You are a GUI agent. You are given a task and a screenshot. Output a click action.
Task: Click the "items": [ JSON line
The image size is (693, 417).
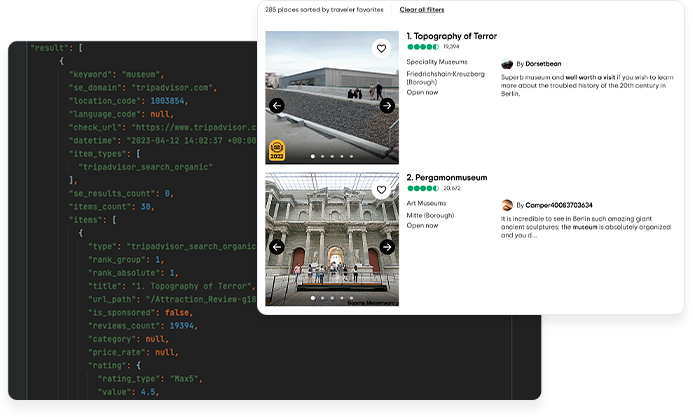pos(92,220)
